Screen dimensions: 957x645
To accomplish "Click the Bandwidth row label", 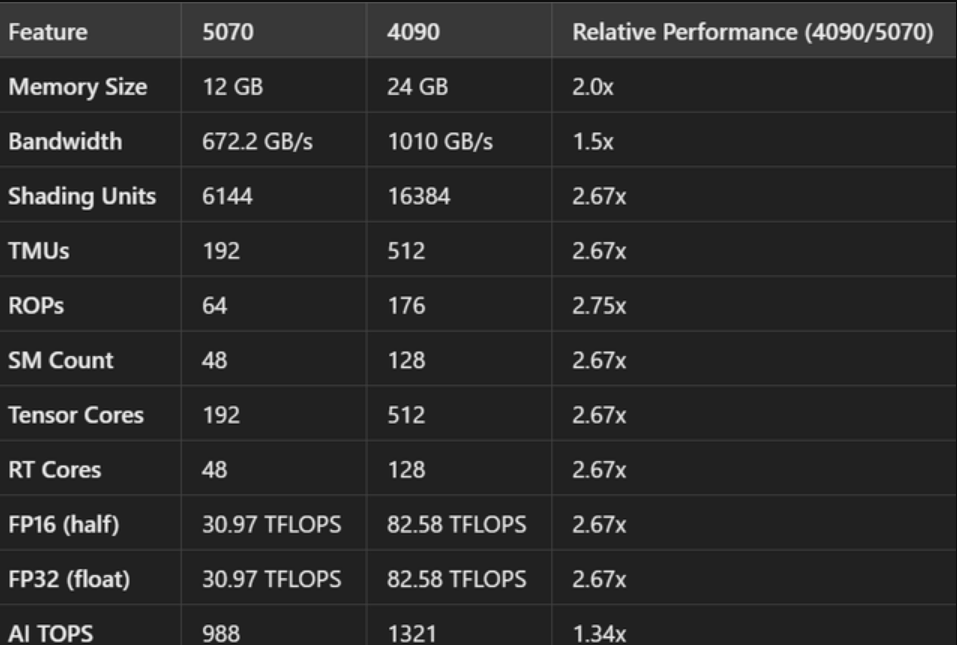I will click(x=65, y=142).
